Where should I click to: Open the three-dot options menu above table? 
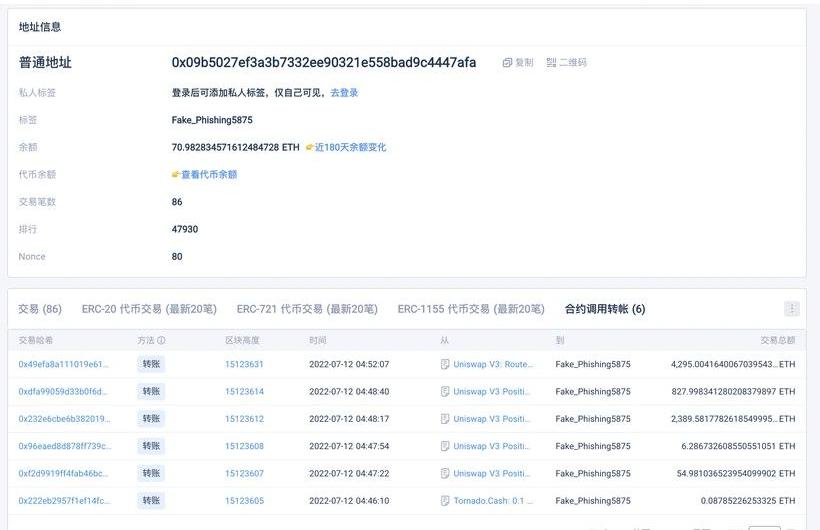792,309
